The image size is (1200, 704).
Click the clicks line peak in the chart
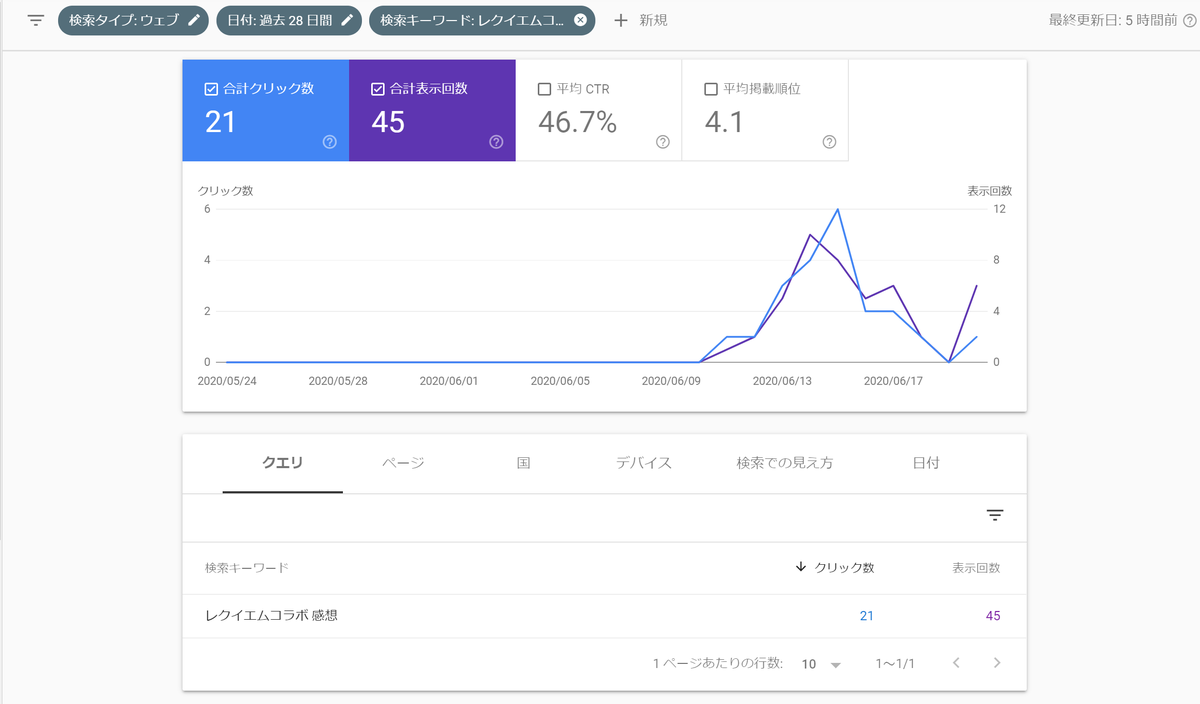coord(837,210)
